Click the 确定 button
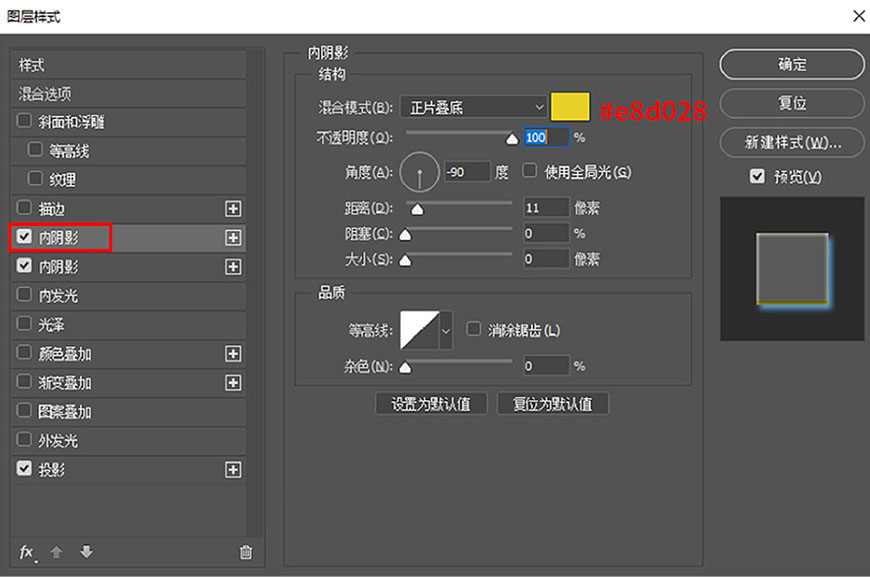The image size is (870, 577). pyautogui.click(x=791, y=64)
